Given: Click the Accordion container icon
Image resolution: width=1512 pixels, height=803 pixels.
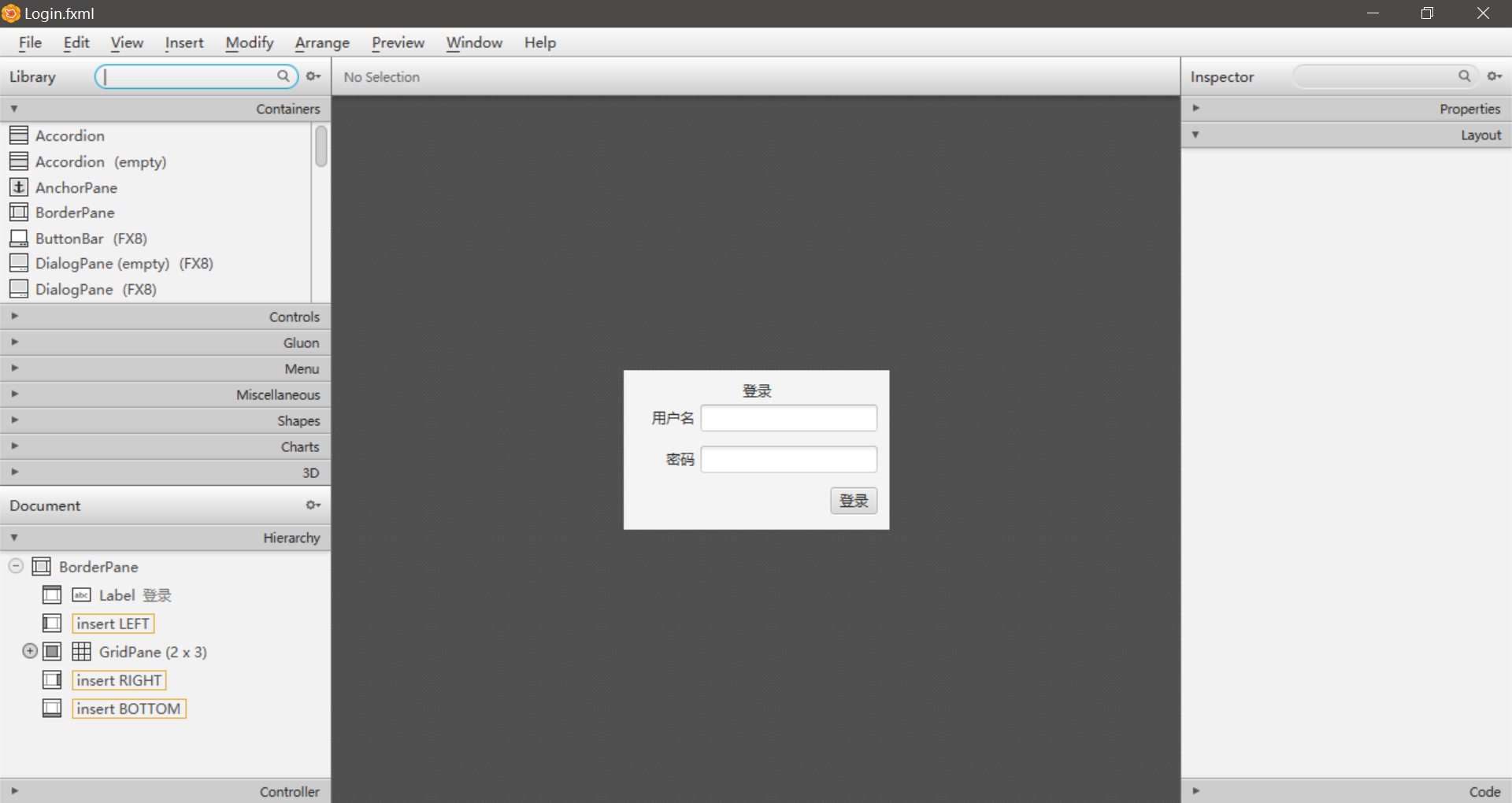Looking at the screenshot, I should [x=19, y=135].
